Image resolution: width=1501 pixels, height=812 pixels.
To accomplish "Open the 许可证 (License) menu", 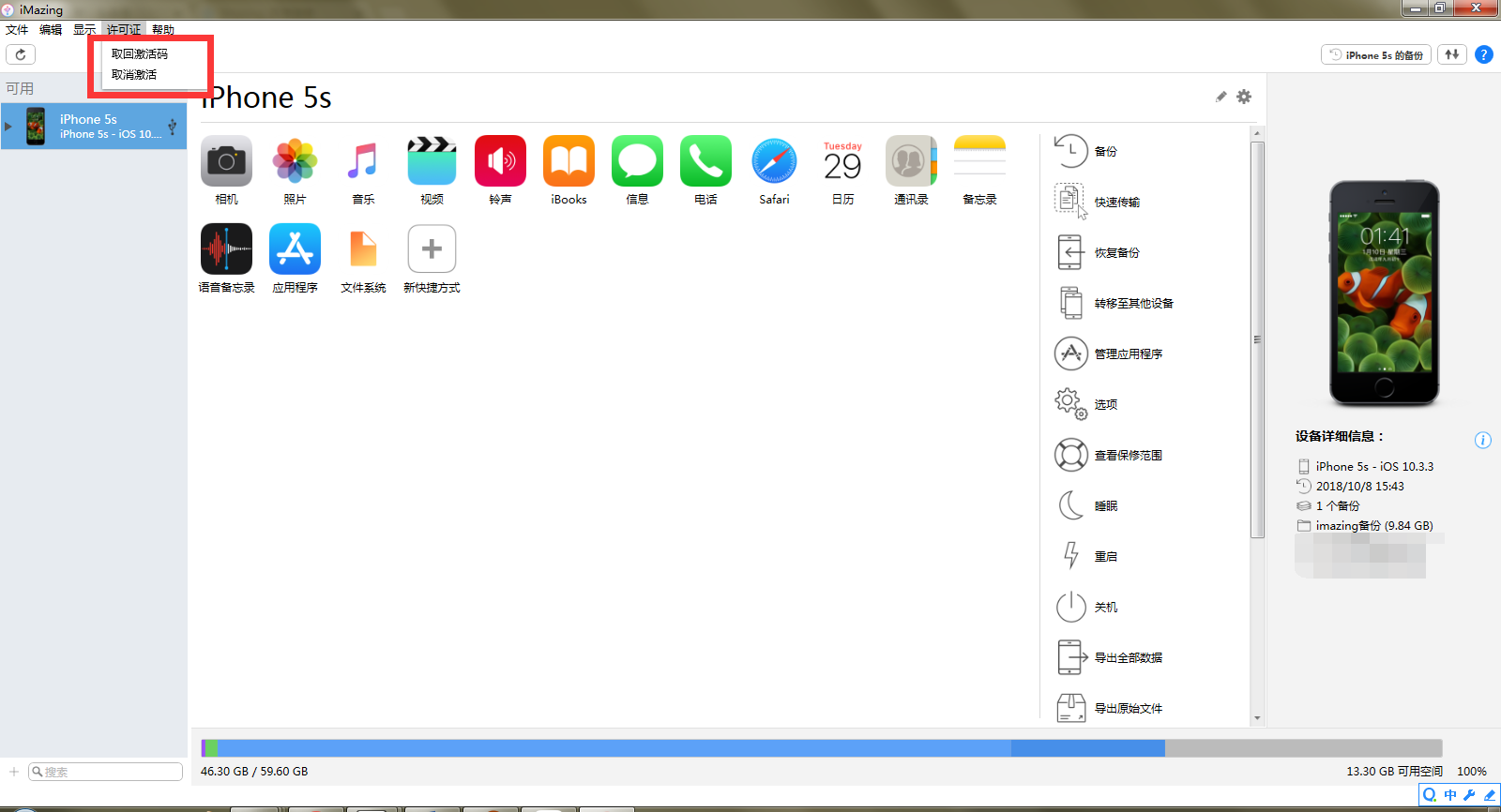I will tap(124, 30).
